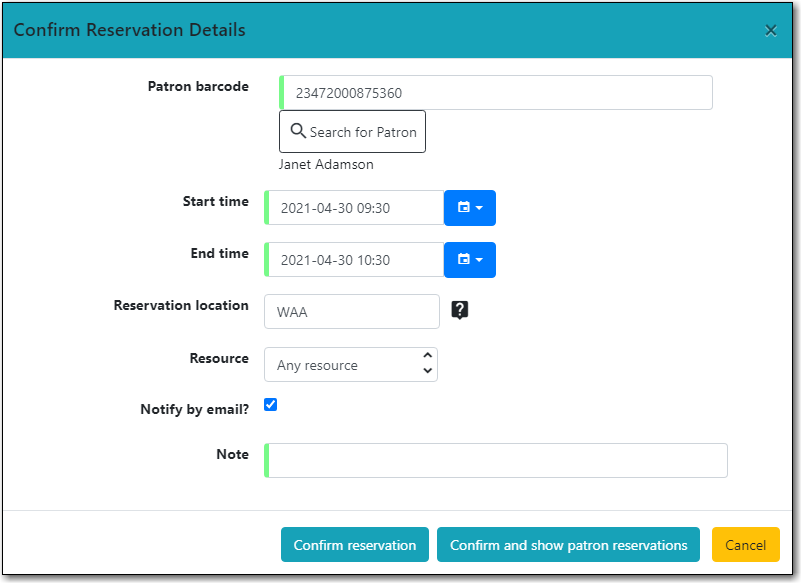801x583 pixels.
Task: Click the calendar icon beside the end date
Action: tap(464, 259)
